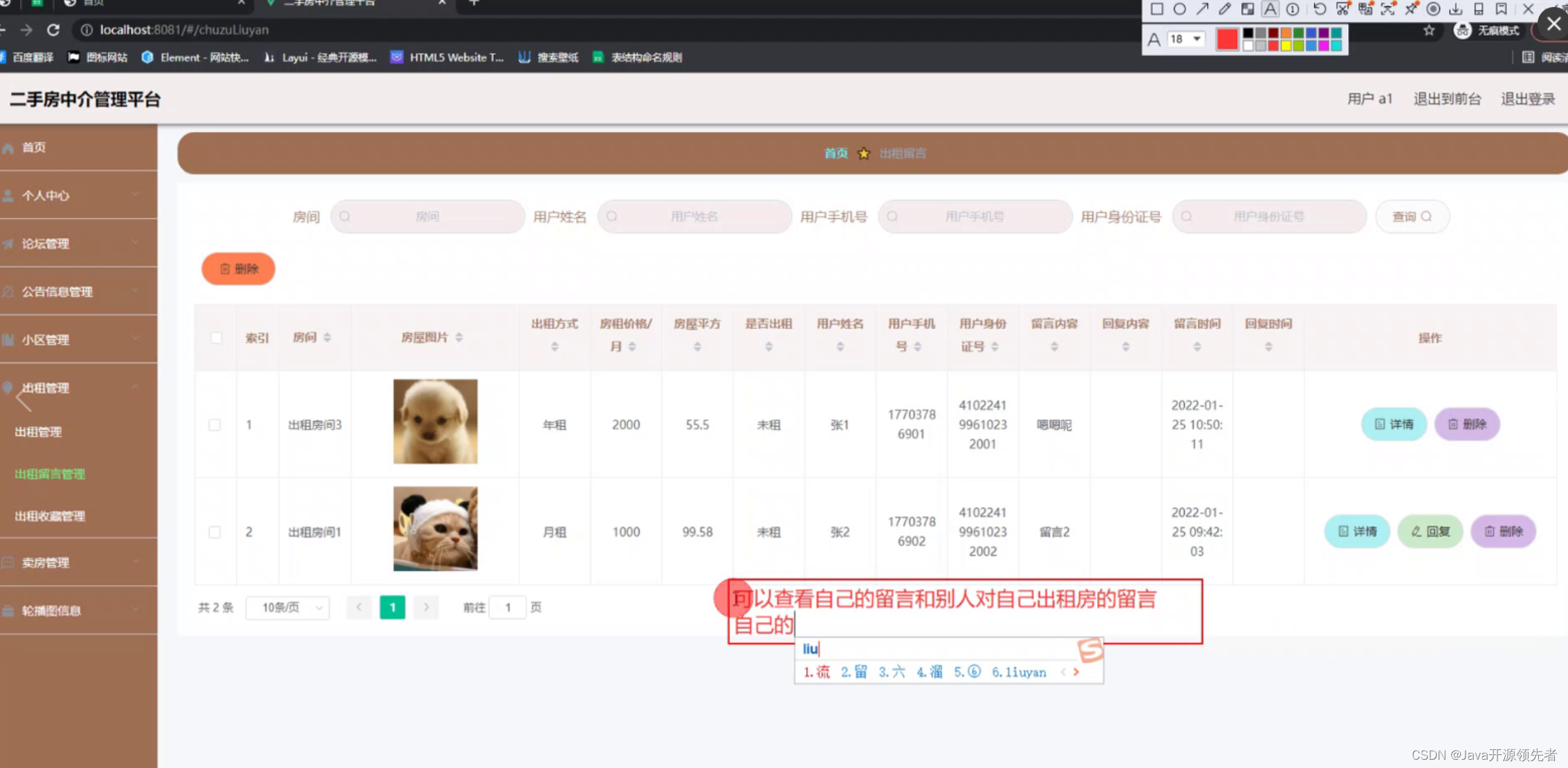Select the rectangle annotation tool

[x=1156, y=9]
